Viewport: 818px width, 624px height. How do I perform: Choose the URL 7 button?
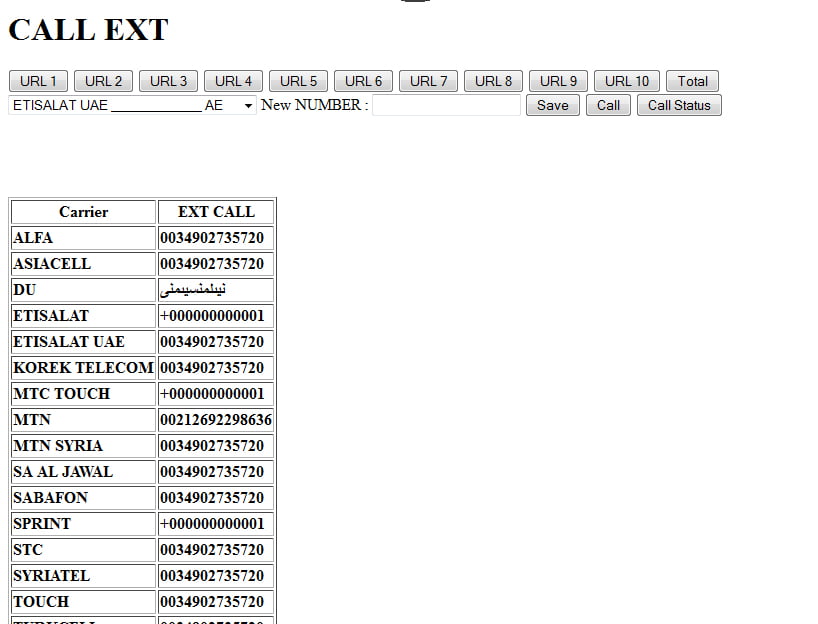[x=429, y=81]
